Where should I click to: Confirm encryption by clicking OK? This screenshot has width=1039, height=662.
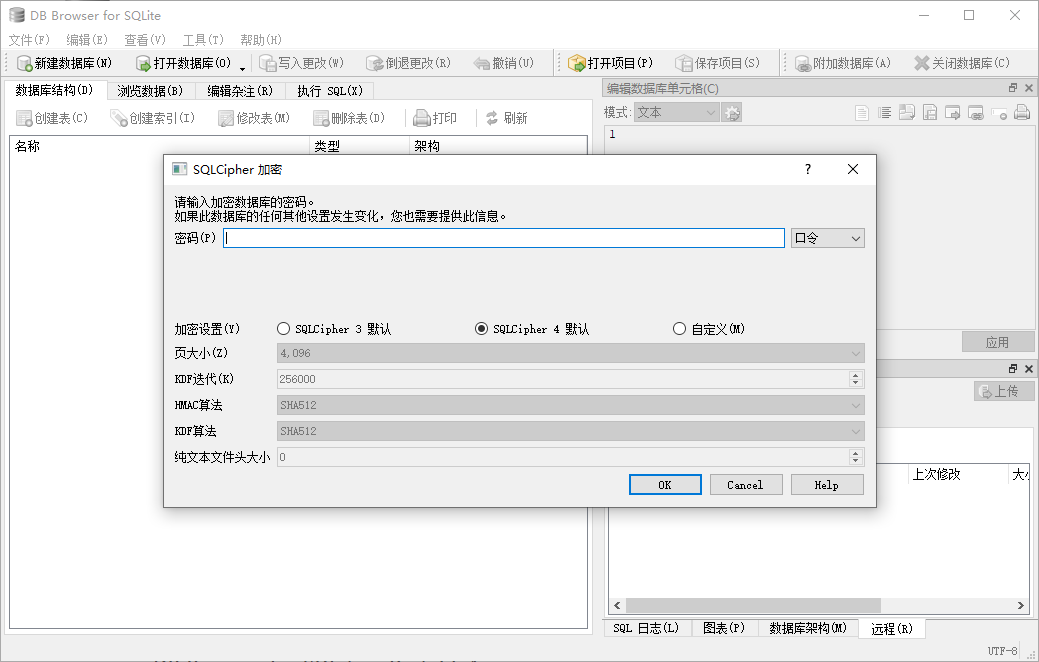coord(664,484)
